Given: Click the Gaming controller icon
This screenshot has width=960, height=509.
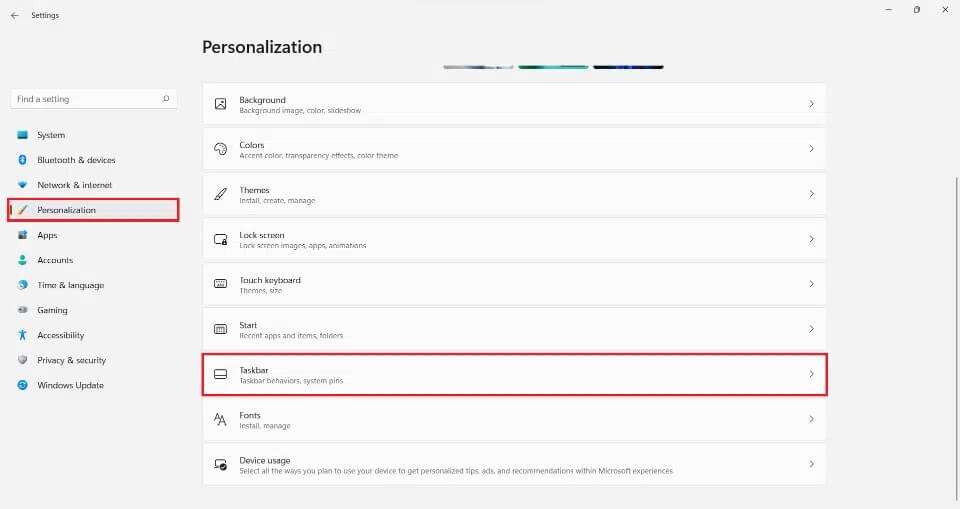Looking at the screenshot, I should 23,310.
